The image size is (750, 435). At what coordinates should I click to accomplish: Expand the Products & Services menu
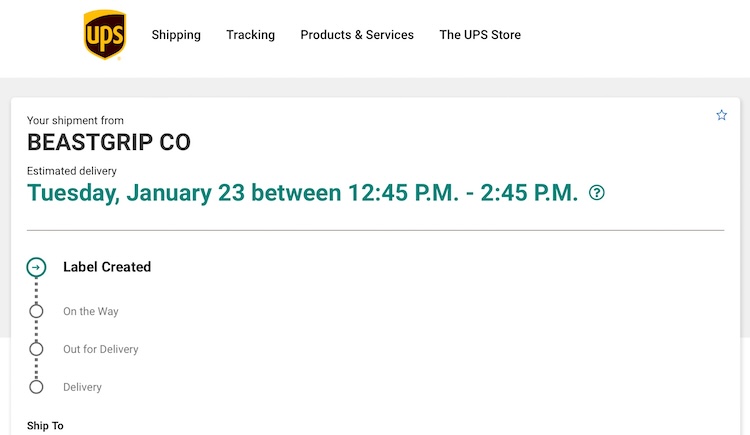[x=357, y=35]
